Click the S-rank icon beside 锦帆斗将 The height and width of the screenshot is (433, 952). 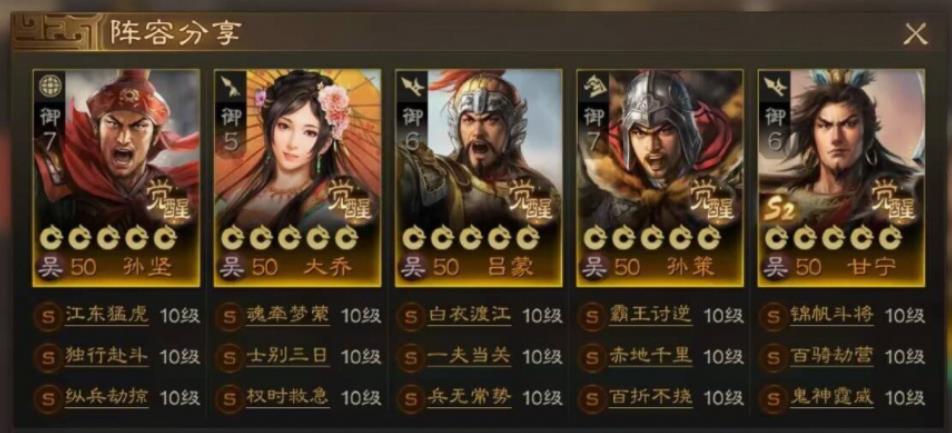coord(774,316)
